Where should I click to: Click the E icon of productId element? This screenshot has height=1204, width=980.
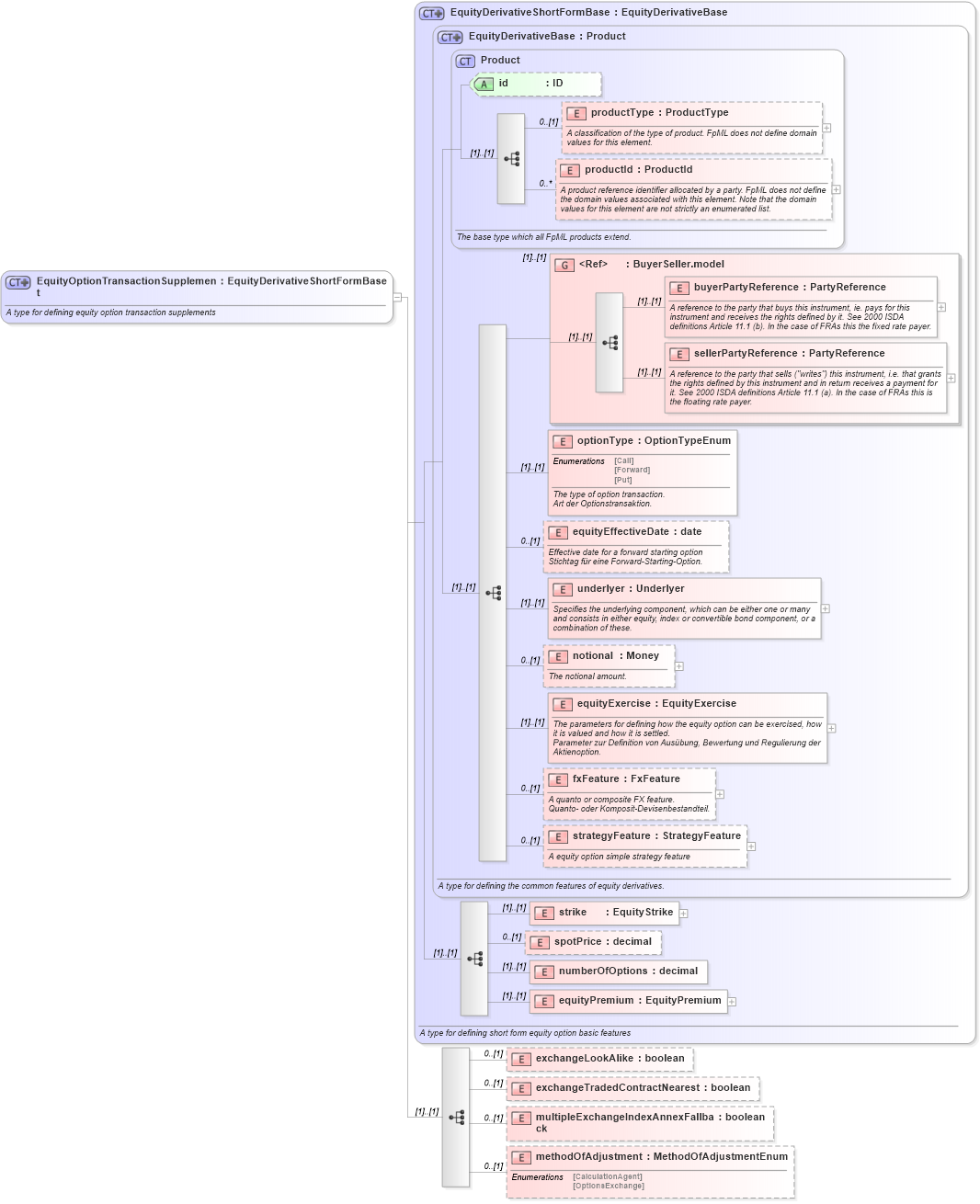[570, 171]
